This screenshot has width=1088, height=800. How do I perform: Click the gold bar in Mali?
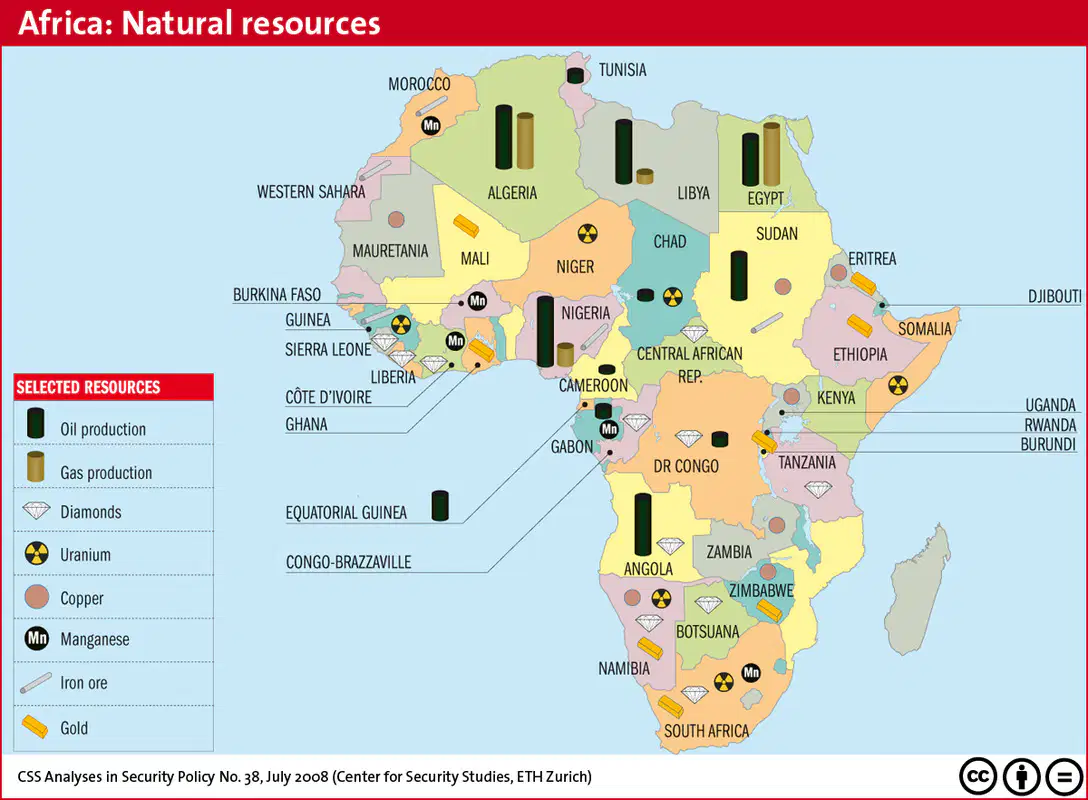coord(466,225)
